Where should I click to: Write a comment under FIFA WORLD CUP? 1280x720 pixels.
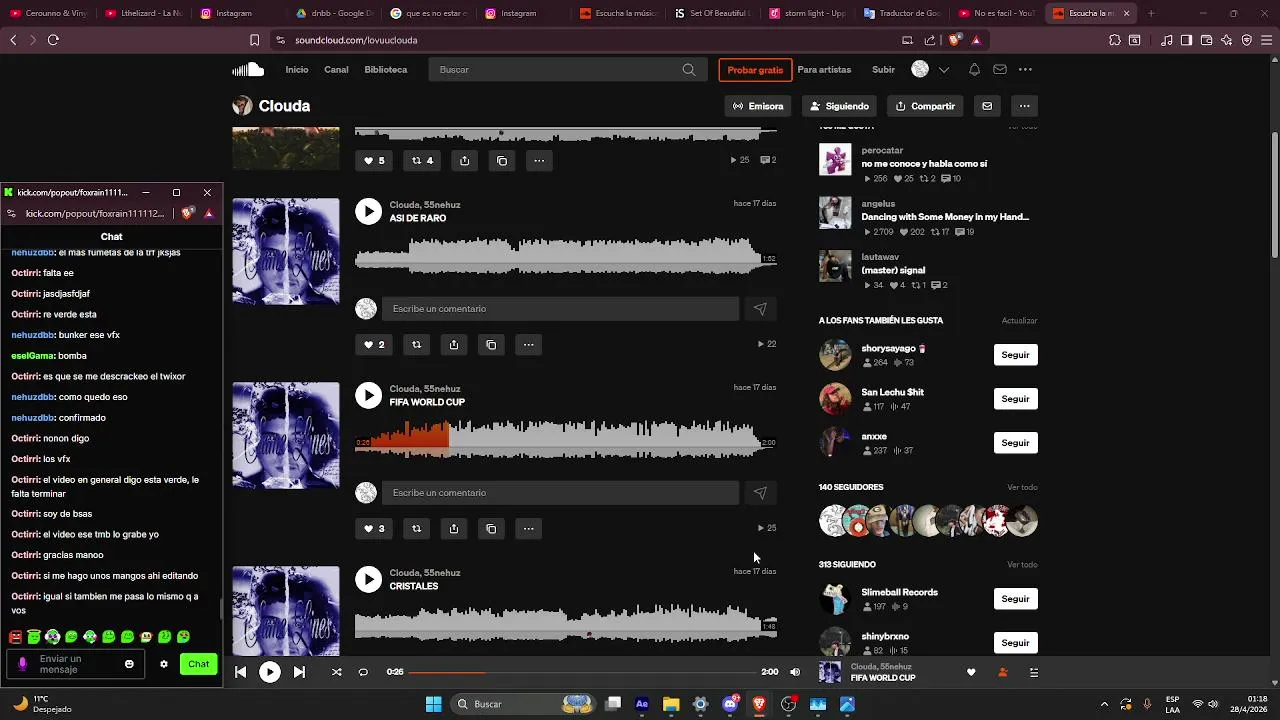pos(560,493)
